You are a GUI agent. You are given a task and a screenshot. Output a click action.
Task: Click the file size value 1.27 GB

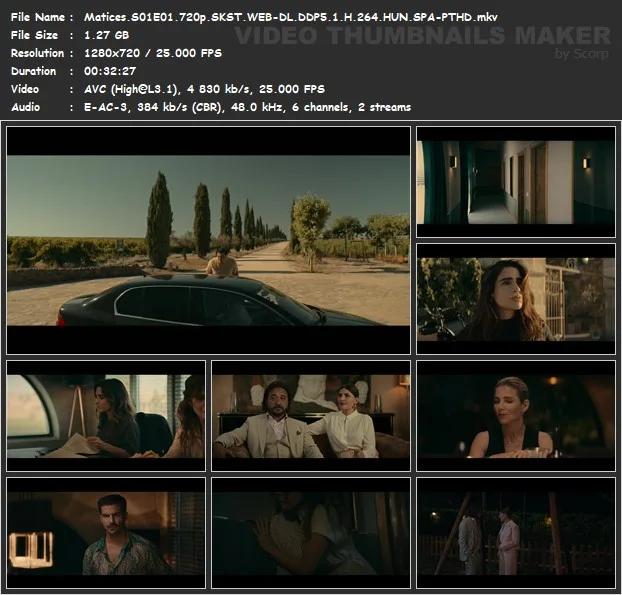(x=106, y=35)
